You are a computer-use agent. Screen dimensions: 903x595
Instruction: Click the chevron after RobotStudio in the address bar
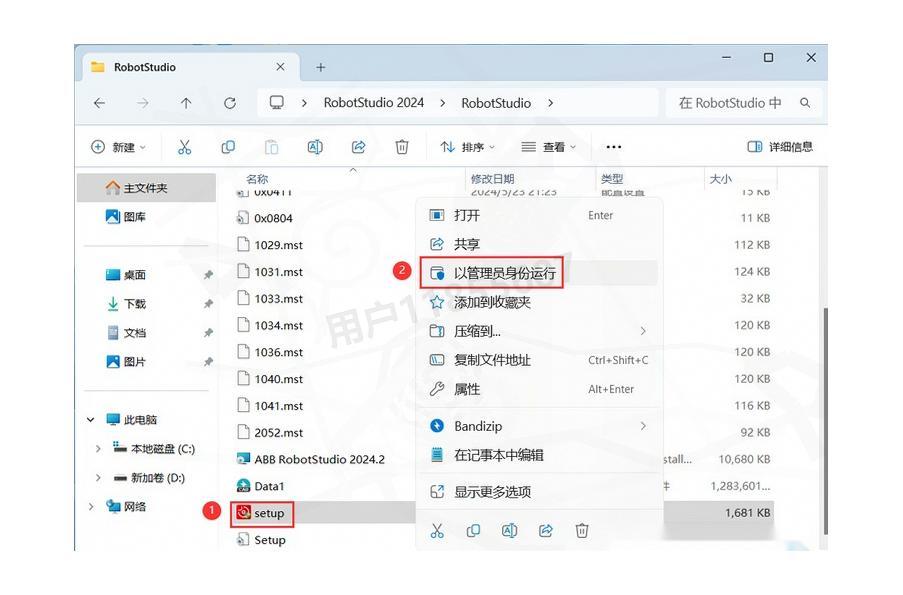[551, 103]
